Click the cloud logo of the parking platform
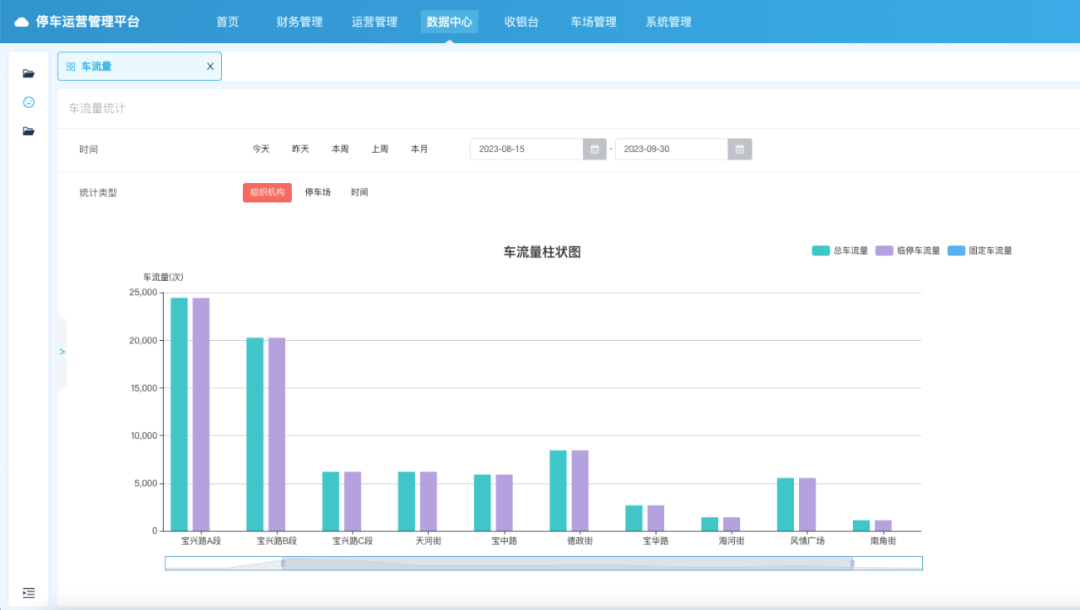 (21, 22)
